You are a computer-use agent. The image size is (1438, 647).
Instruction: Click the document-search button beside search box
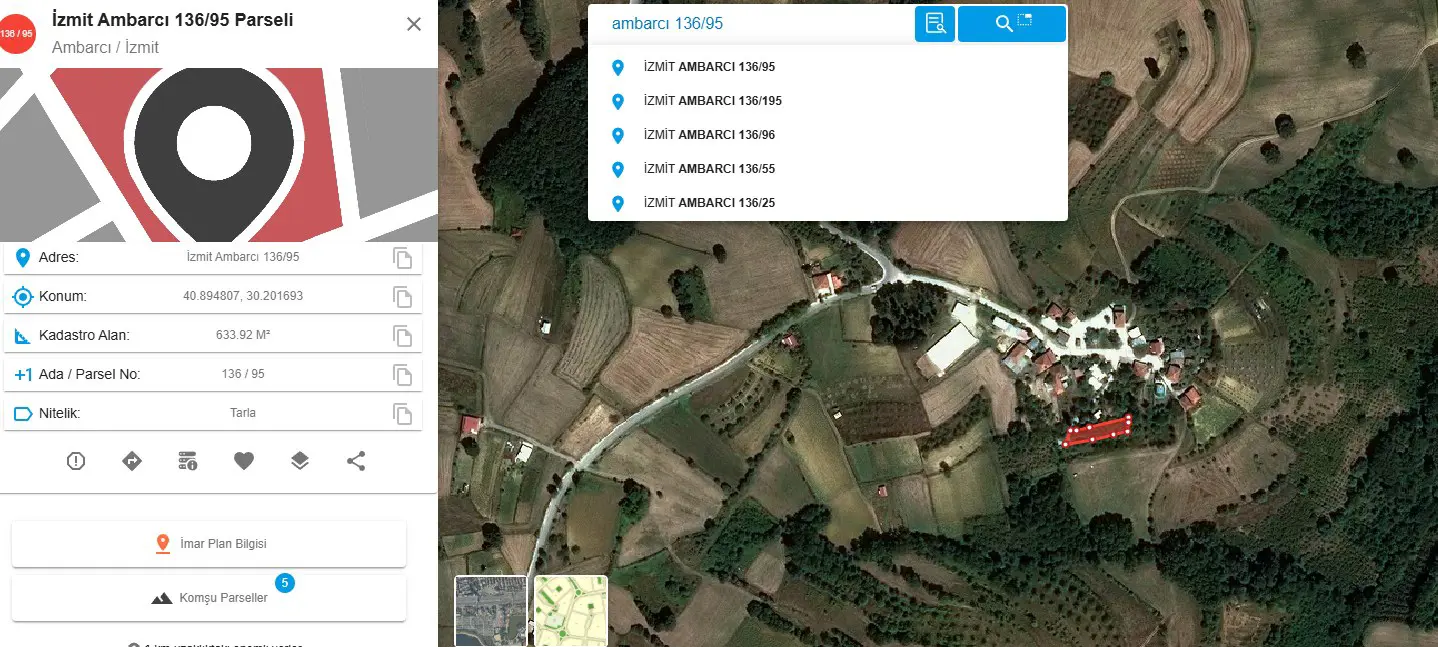pos(935,24)
